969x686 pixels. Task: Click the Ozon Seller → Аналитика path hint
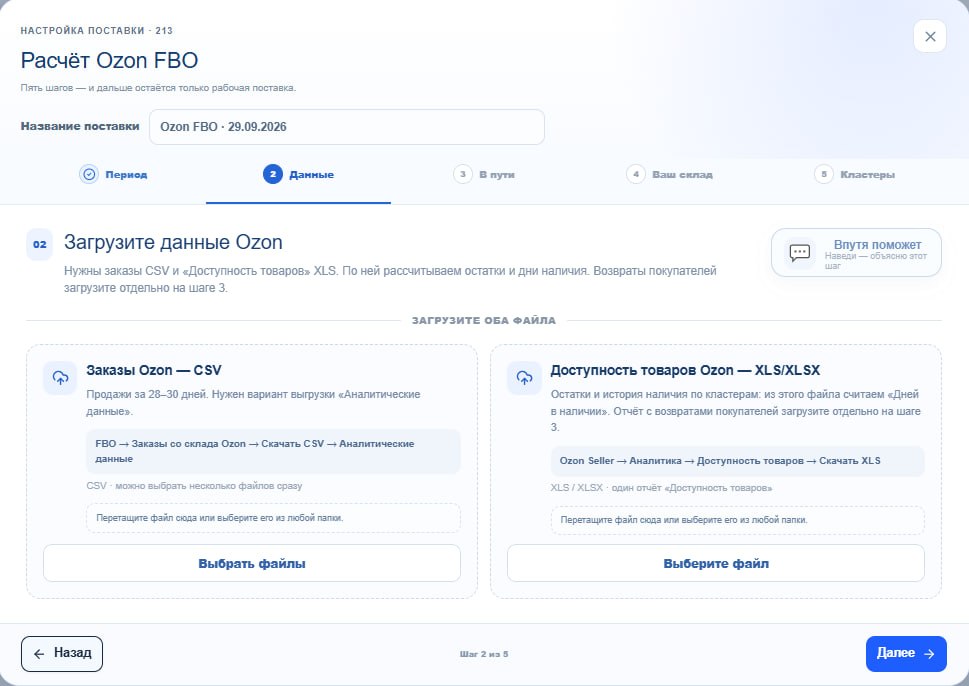click(x=737, y=461)
